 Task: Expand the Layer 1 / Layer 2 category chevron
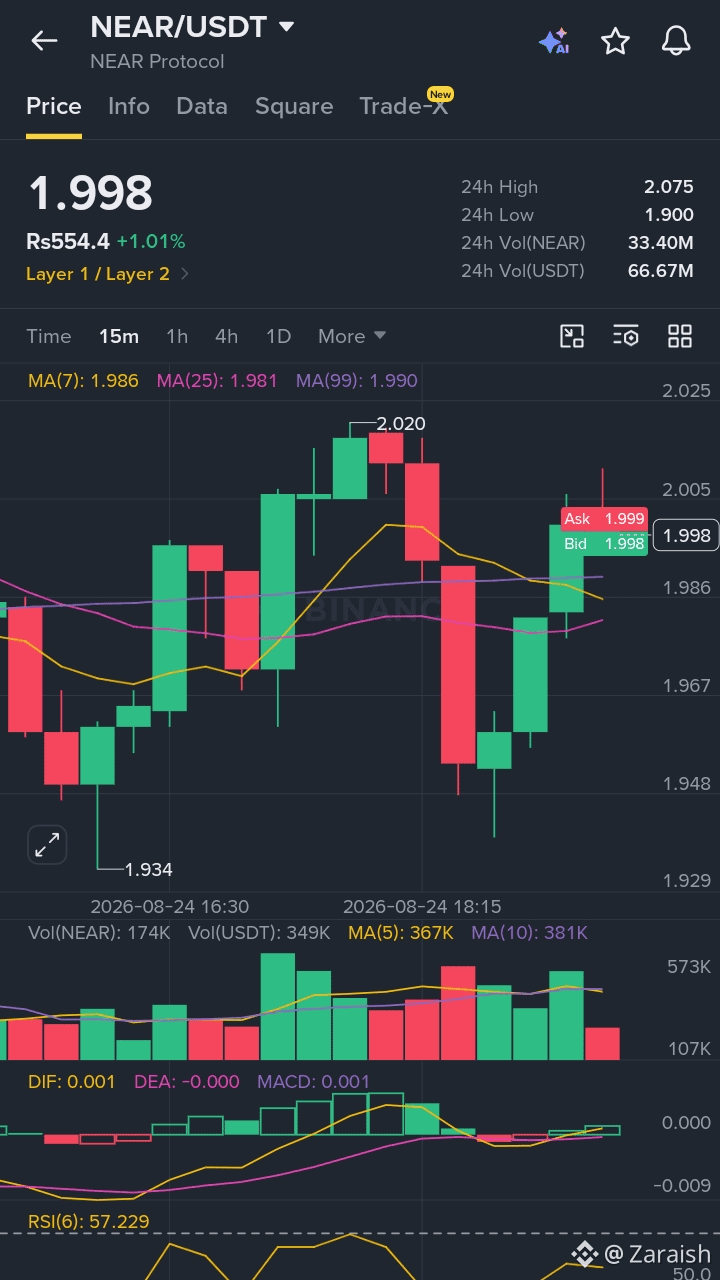click(185, 274)
